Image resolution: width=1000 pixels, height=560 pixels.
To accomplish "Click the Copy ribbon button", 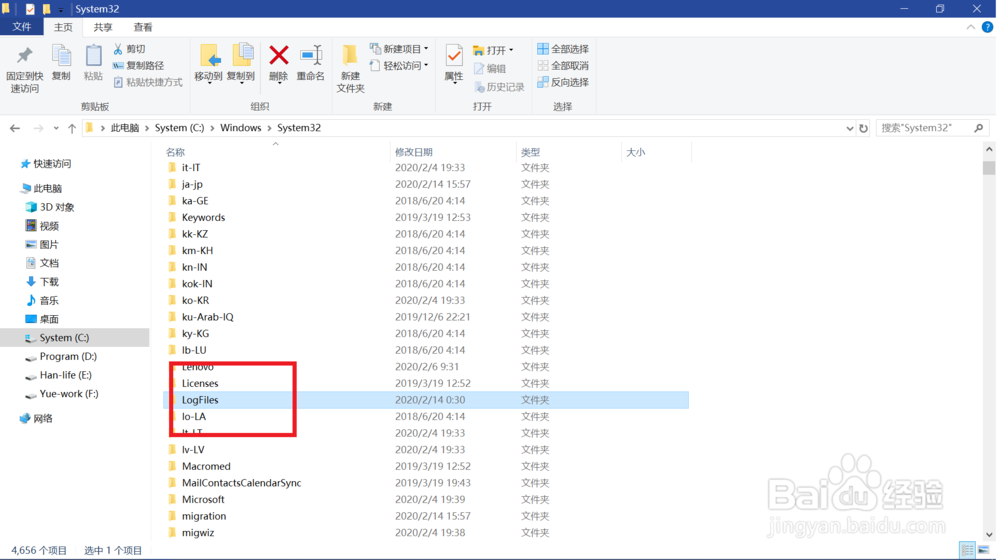I will (x=61, y=63).
